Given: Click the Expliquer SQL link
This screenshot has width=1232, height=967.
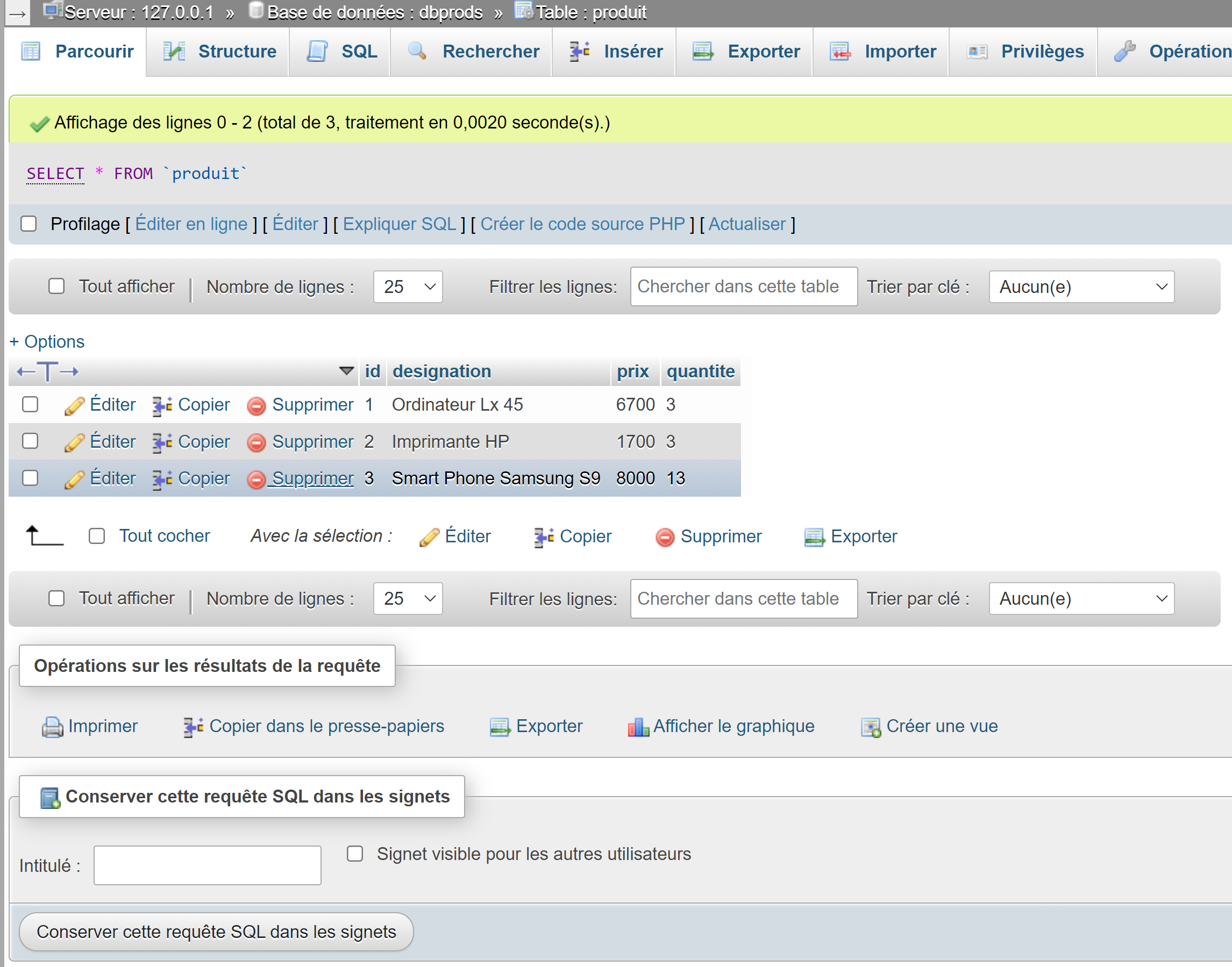Looking at the screenshot, I should coord(400,224).
